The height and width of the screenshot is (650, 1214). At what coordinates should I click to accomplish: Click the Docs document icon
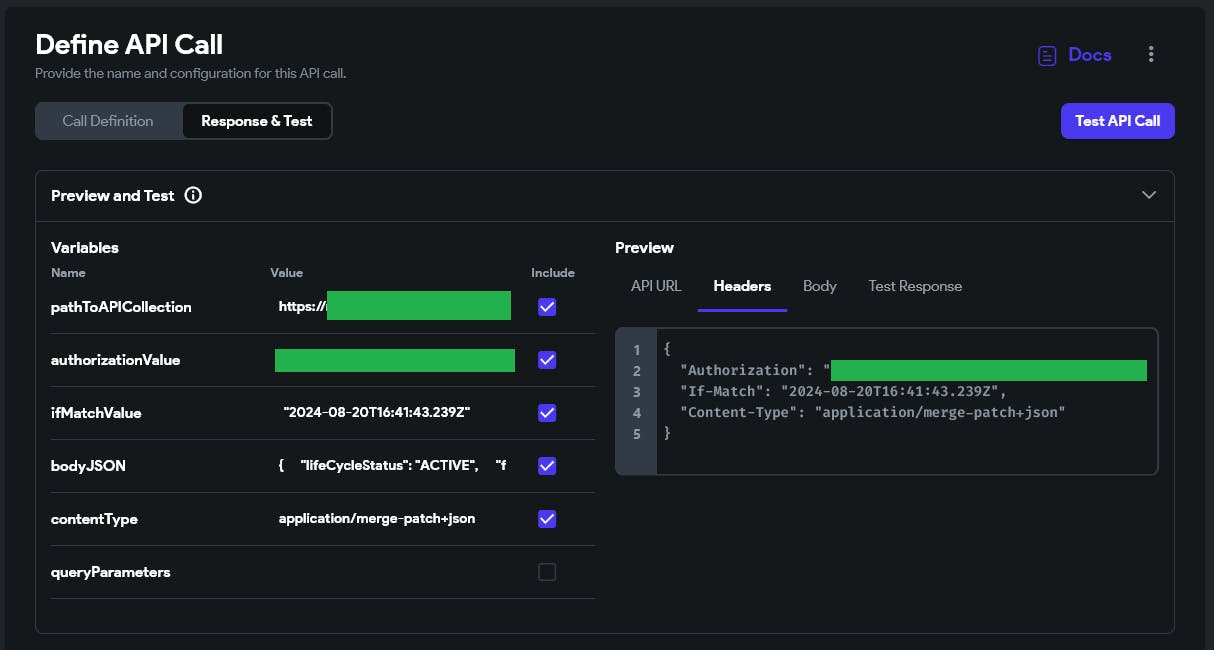tap(1047, 55)
